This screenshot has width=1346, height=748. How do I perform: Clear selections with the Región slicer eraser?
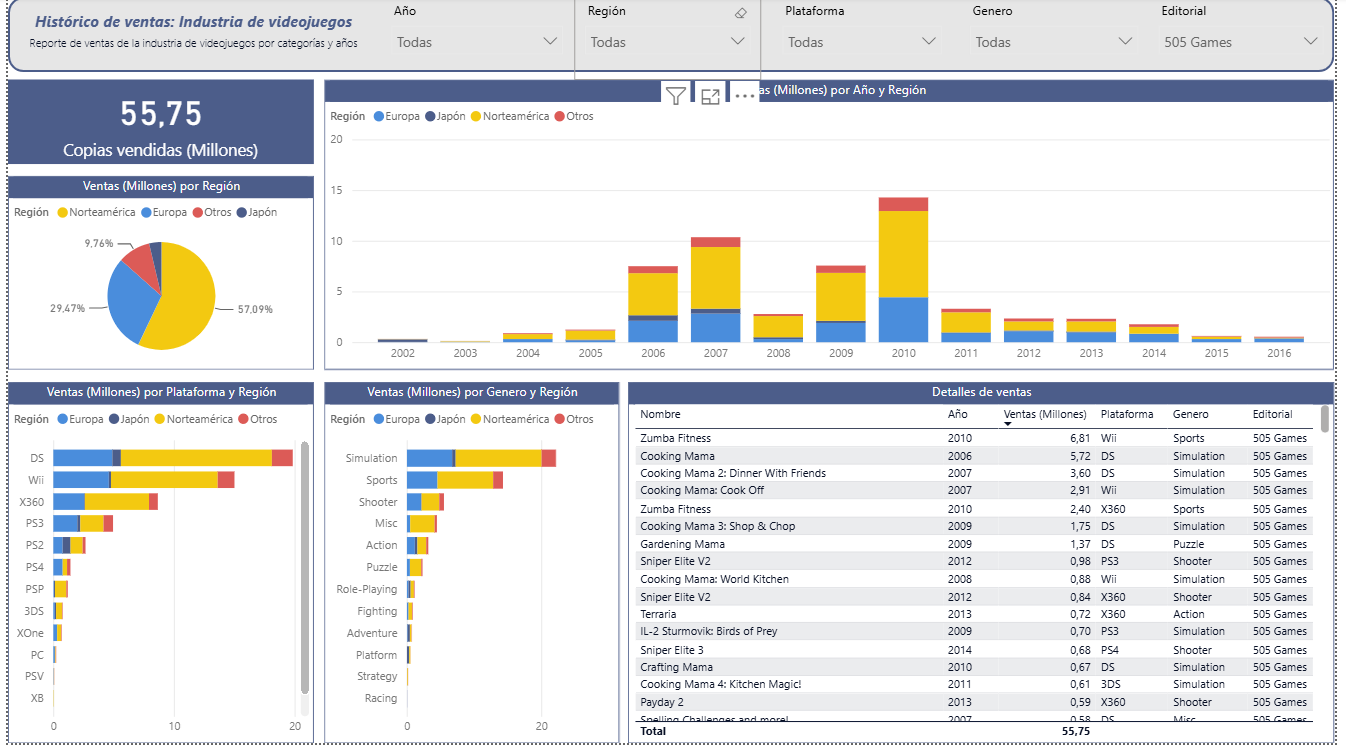[x=741, y=13]
